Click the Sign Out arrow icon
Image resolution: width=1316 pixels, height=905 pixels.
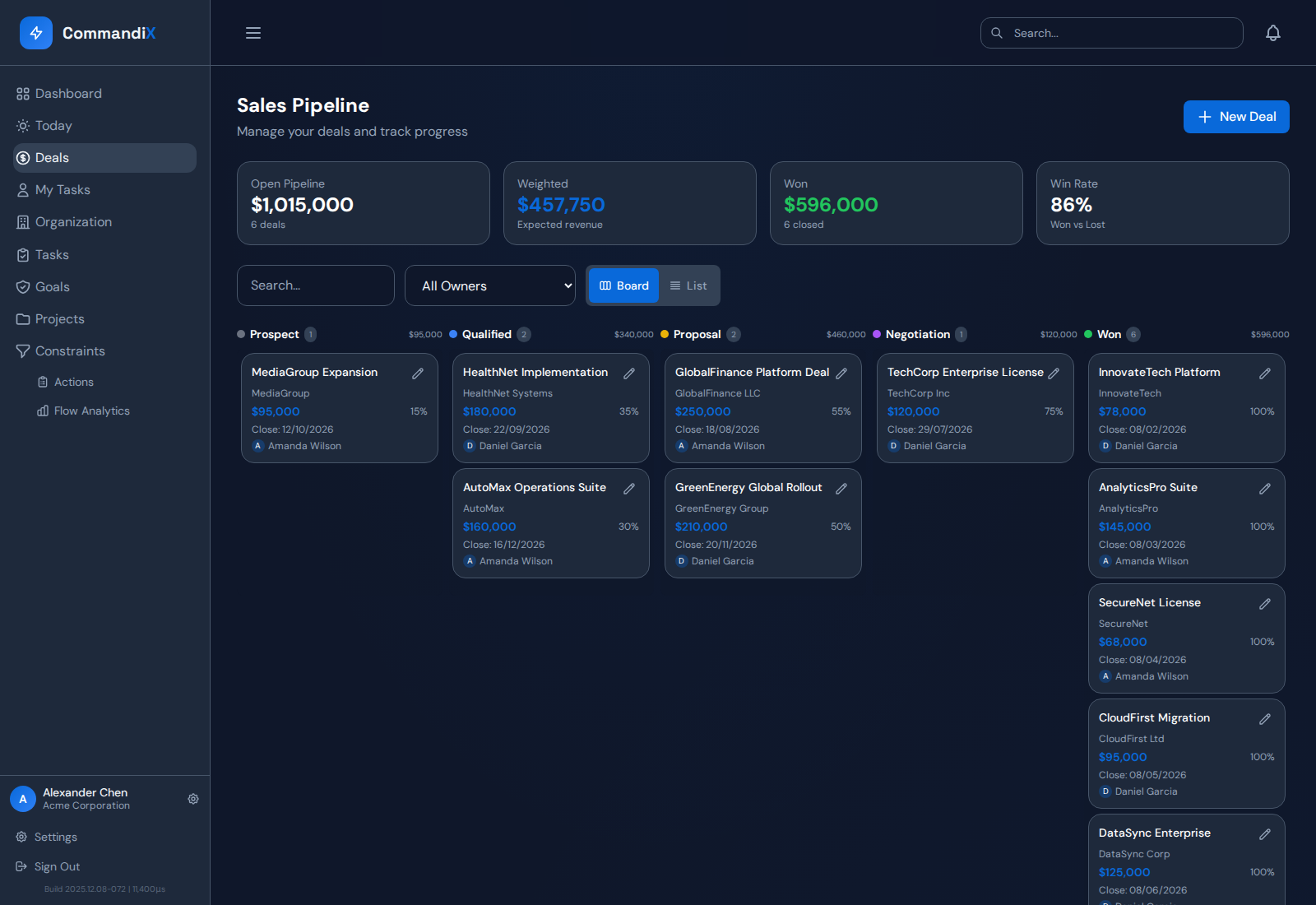[21, 866]
